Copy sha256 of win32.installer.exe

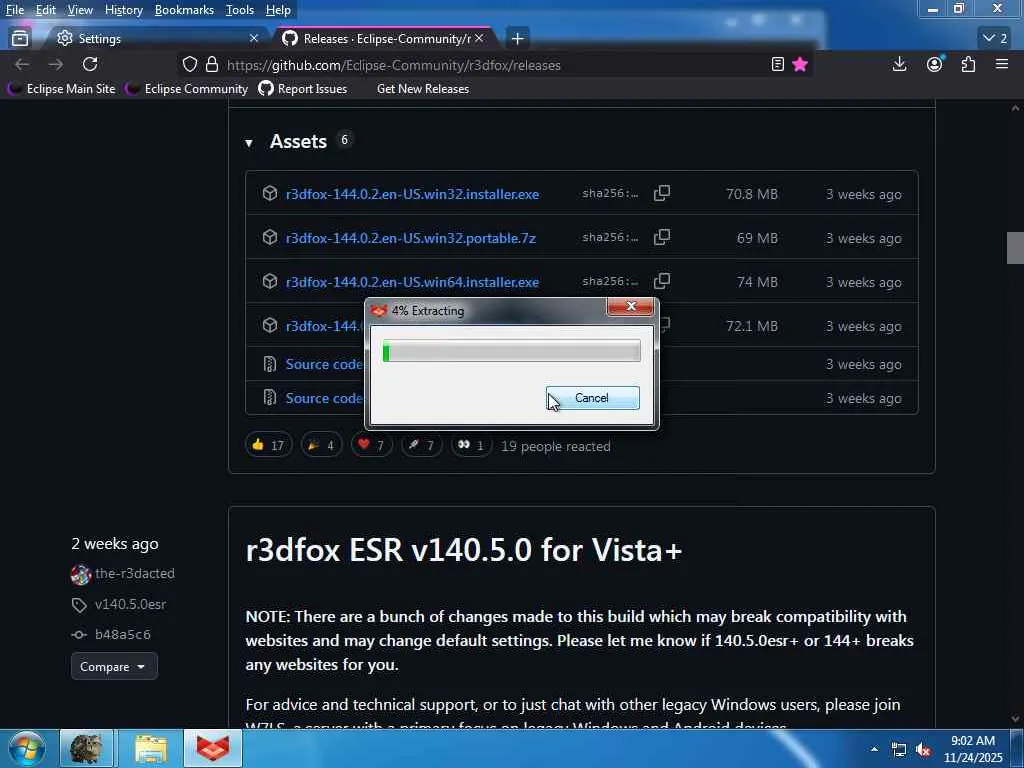(662, 193)
